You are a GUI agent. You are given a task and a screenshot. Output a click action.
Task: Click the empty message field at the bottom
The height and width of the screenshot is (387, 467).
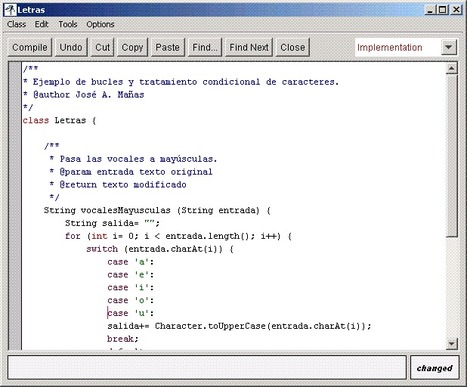207,367
